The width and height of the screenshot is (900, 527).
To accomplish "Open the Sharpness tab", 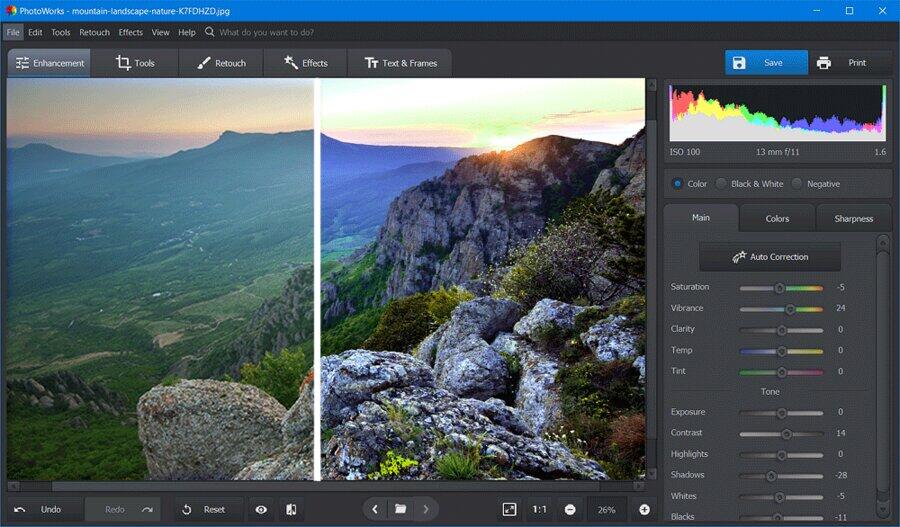I will (853, 218).
